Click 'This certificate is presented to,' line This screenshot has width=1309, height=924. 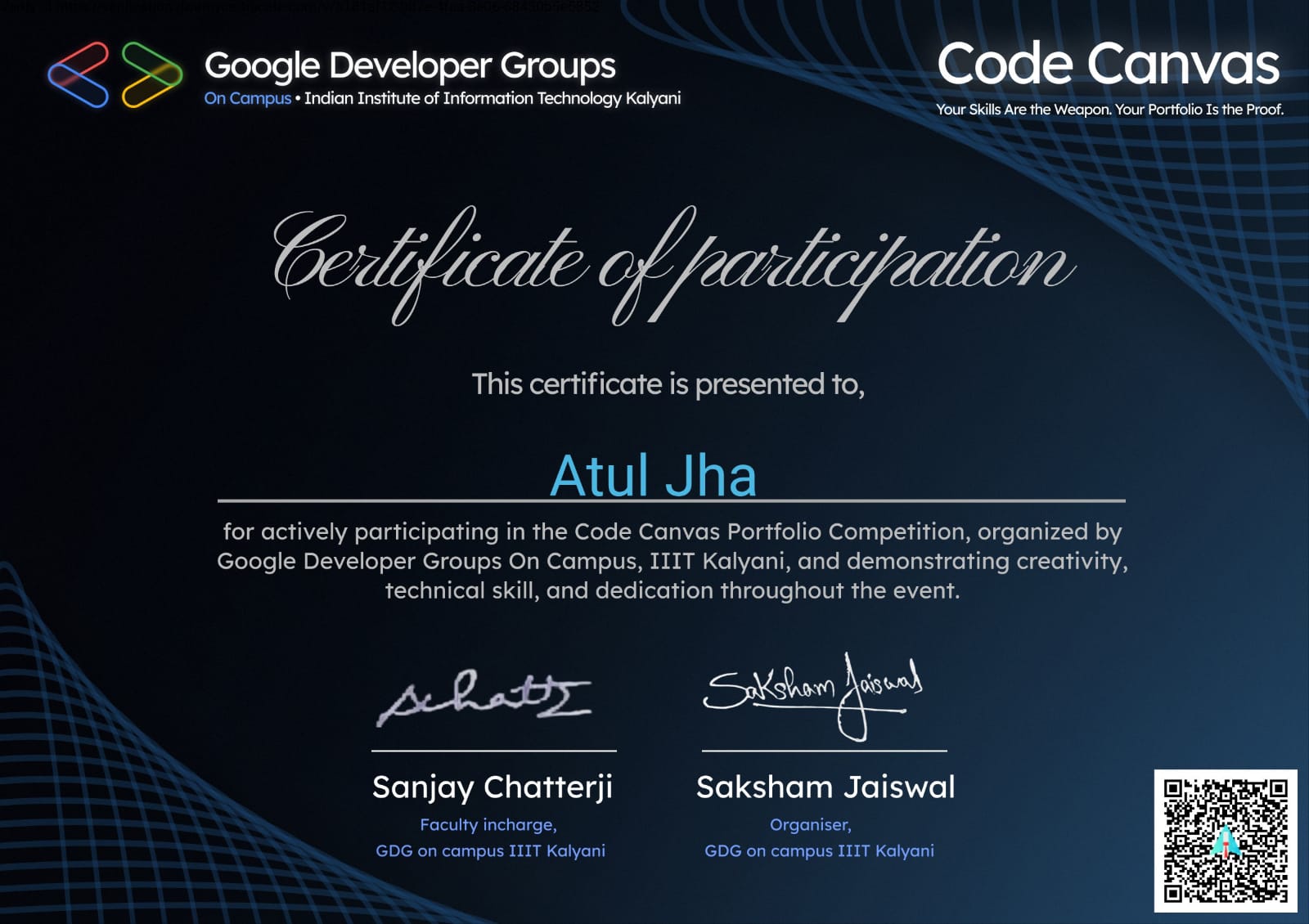(x=668, y=384)
